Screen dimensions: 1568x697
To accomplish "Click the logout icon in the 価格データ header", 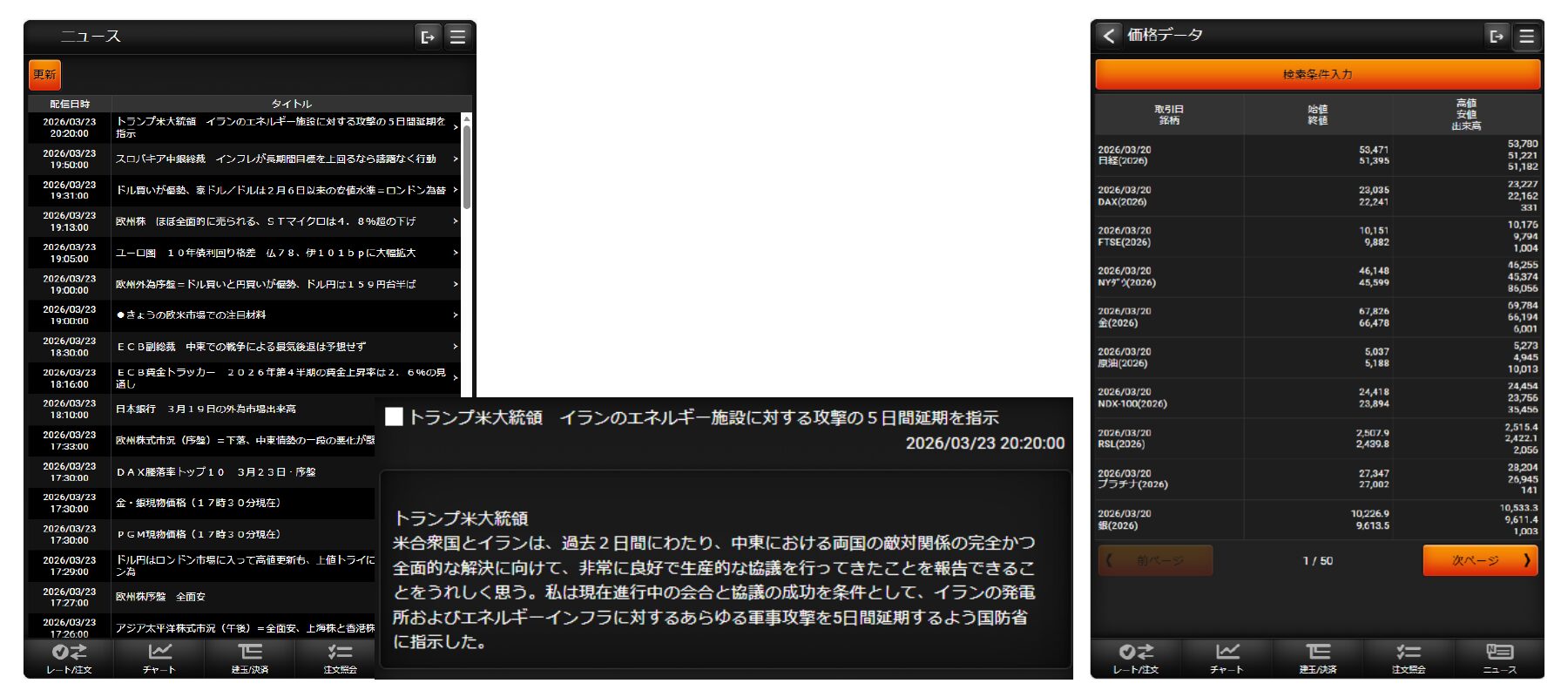I will 1497,36.
